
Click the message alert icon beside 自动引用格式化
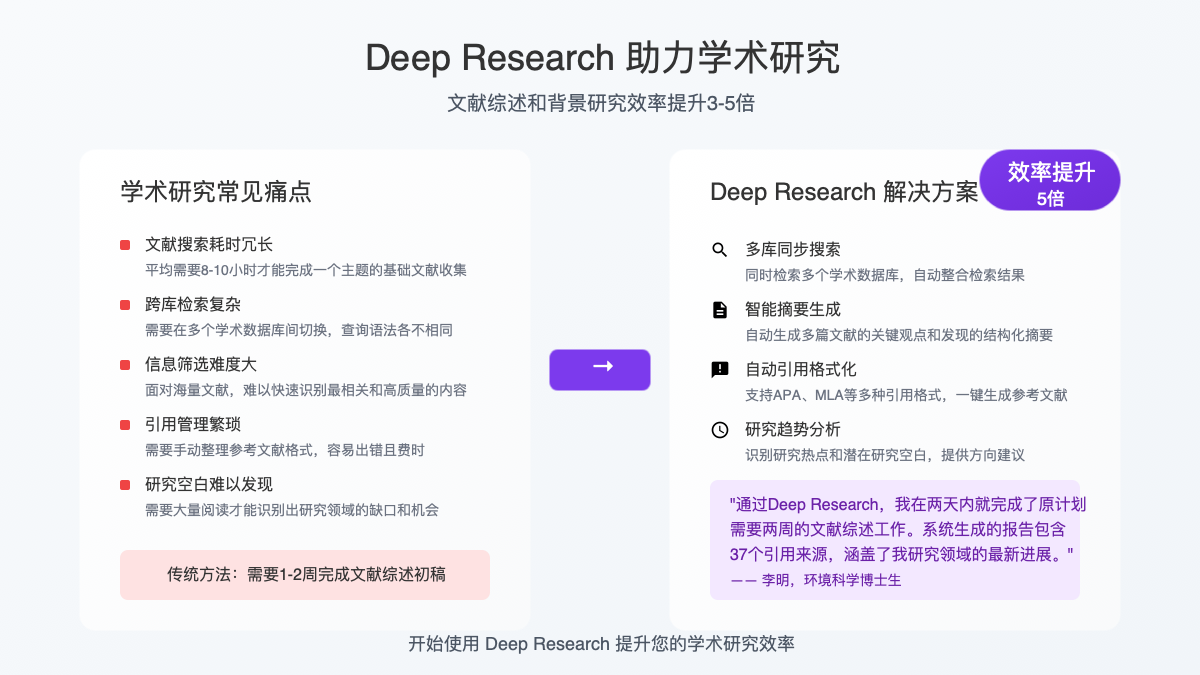[x=719, y=370]
